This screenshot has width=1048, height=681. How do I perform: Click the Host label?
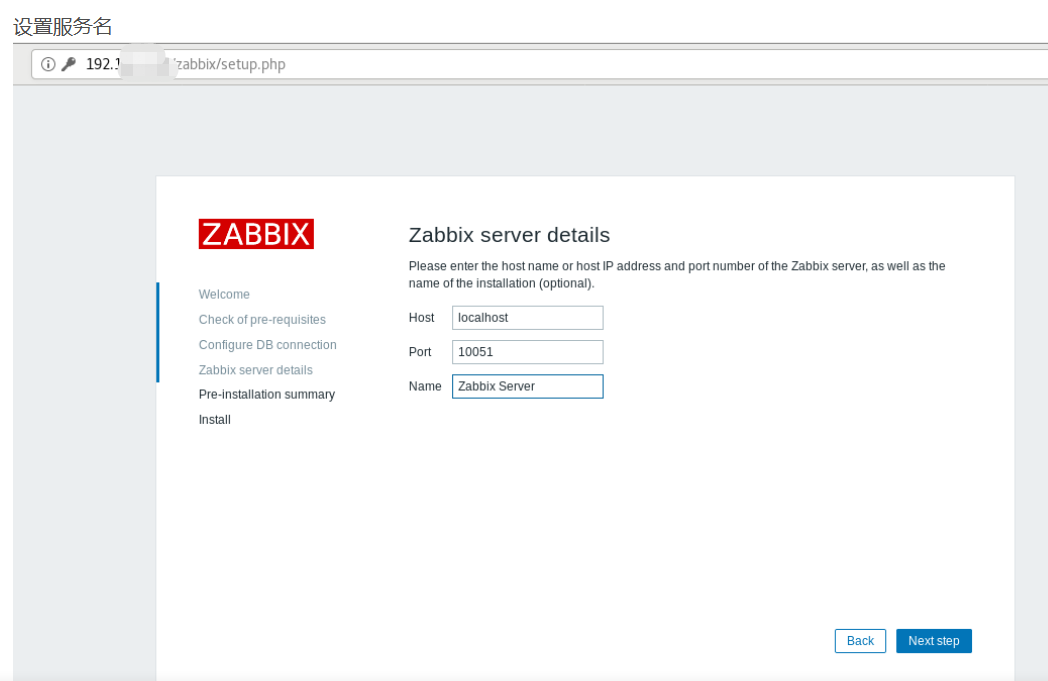[x=421, y=317]
